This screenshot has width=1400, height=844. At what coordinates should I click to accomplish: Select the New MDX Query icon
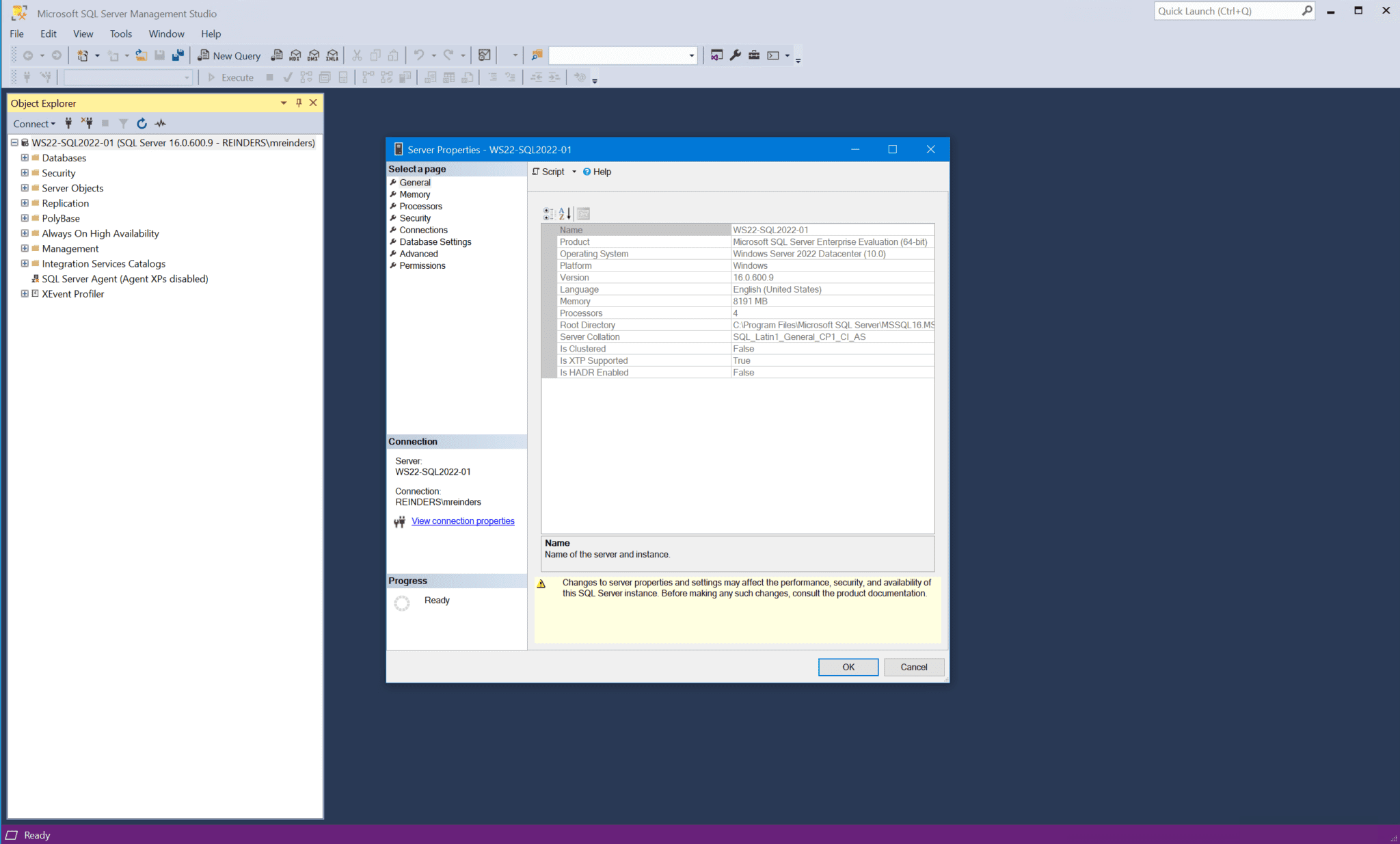(295, 55)
